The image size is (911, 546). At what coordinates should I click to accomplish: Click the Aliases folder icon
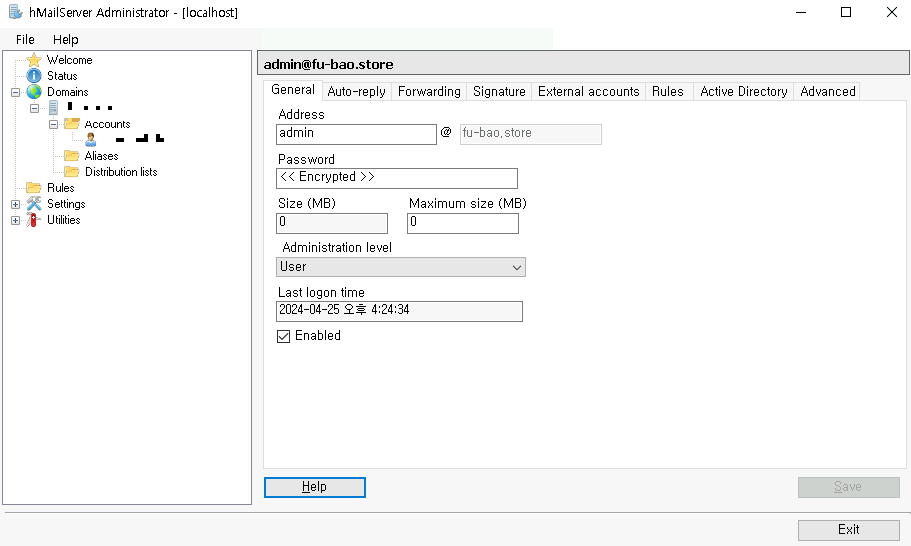pos(72,156)
